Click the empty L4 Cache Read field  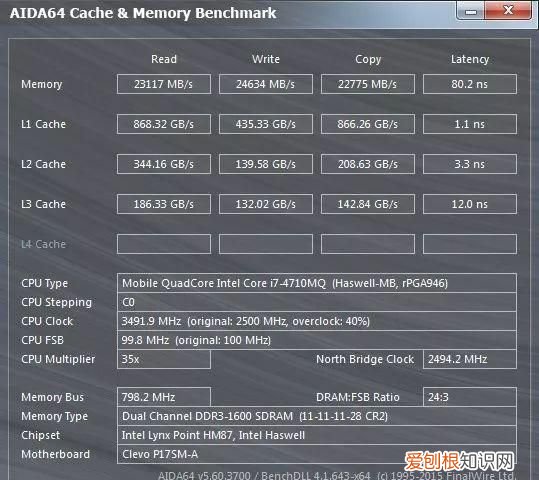(164, 244)
